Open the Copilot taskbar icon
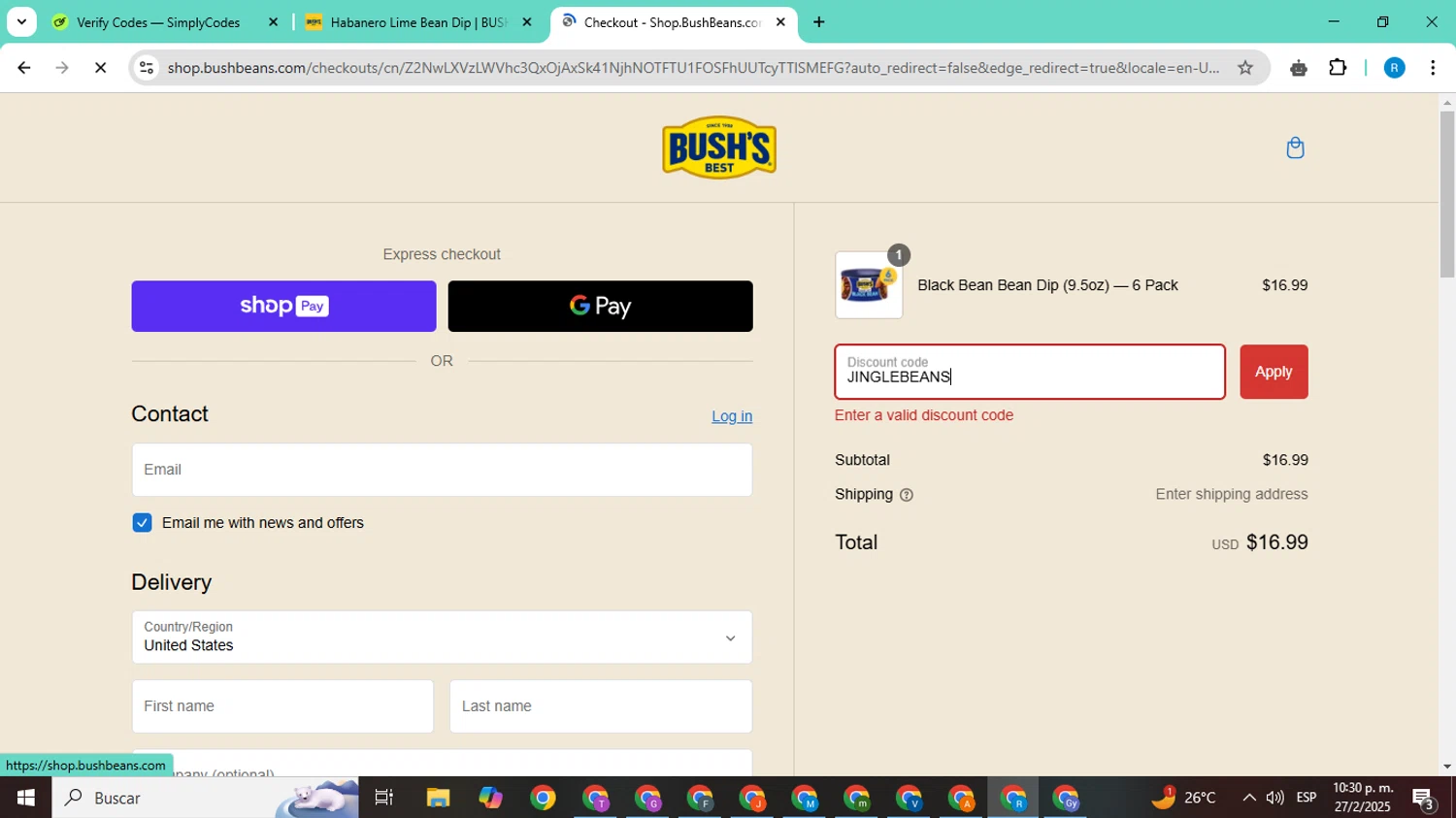 (490, 798)
